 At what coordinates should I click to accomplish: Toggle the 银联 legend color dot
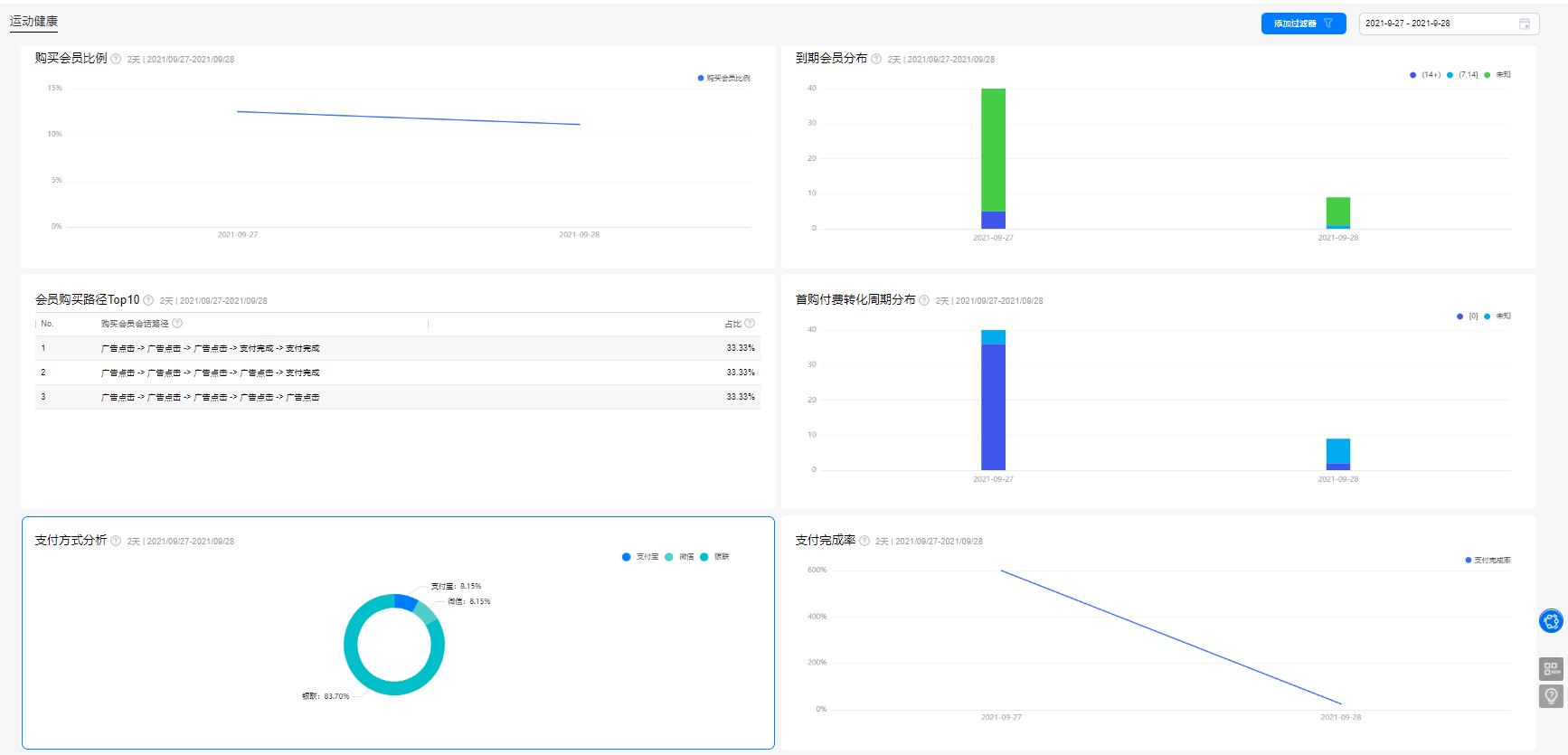[x=704, y=557]
